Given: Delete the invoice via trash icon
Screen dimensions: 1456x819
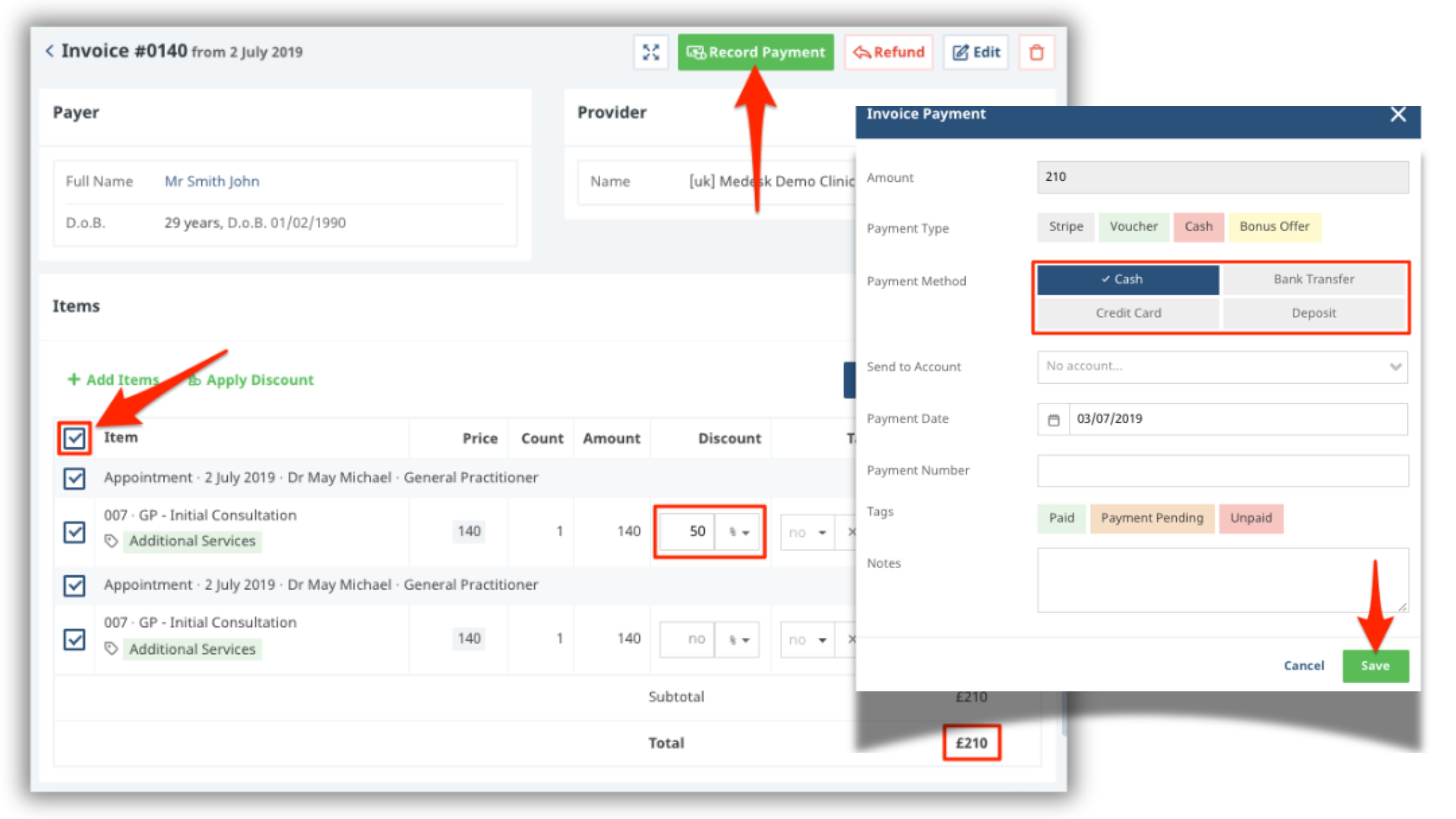Looking at the screenshot, I should 1036,52.
